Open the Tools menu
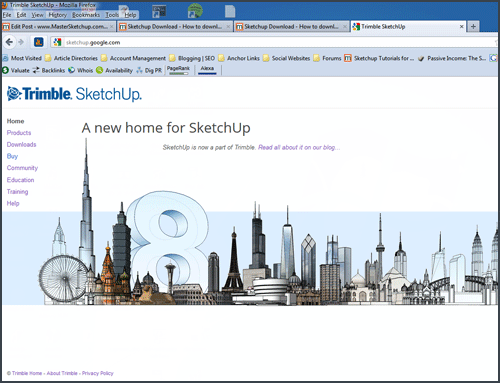This screenshot has height=383, width=500. coord(112,15)
